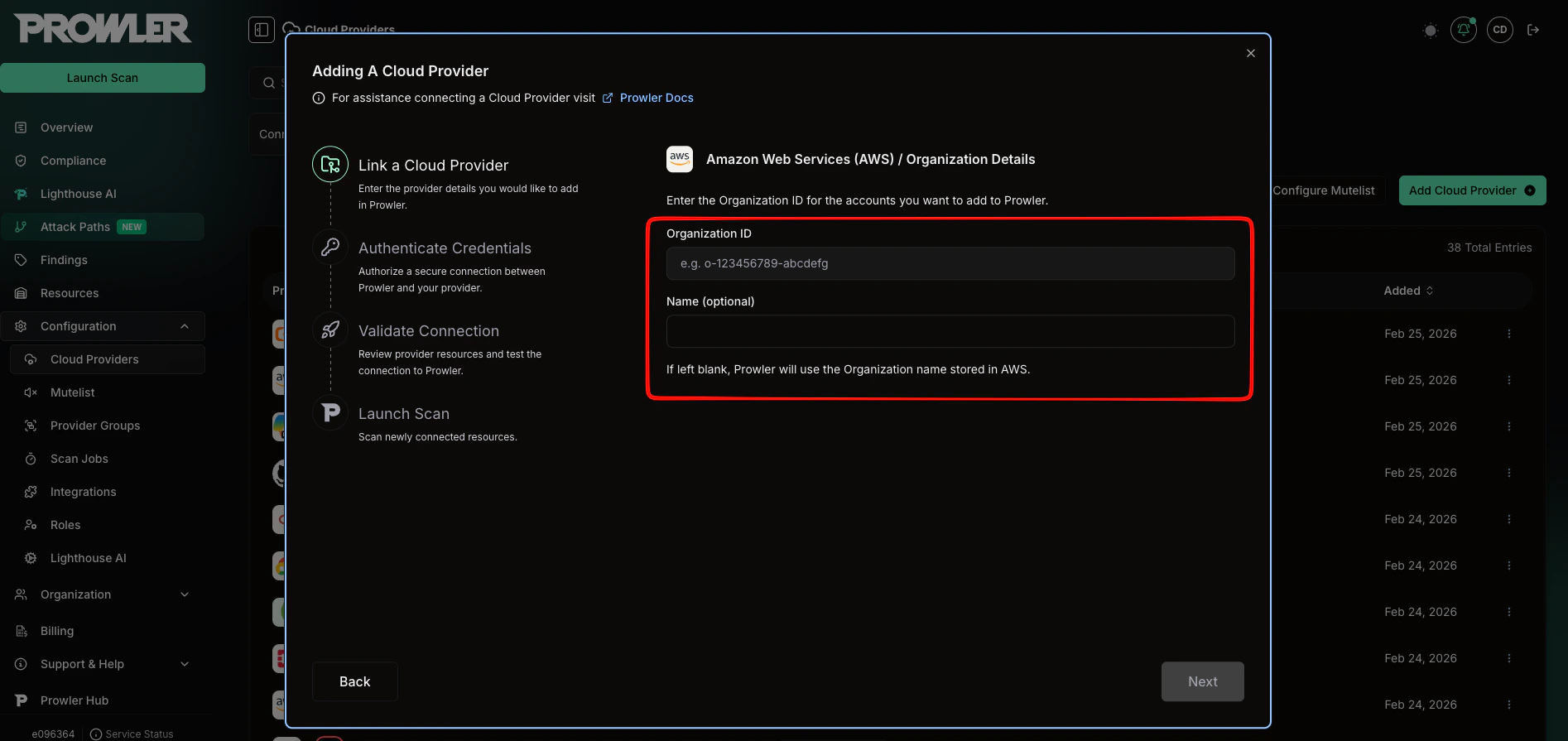
Task: Open Findings in the sidebar
Action: coord(64,260)
